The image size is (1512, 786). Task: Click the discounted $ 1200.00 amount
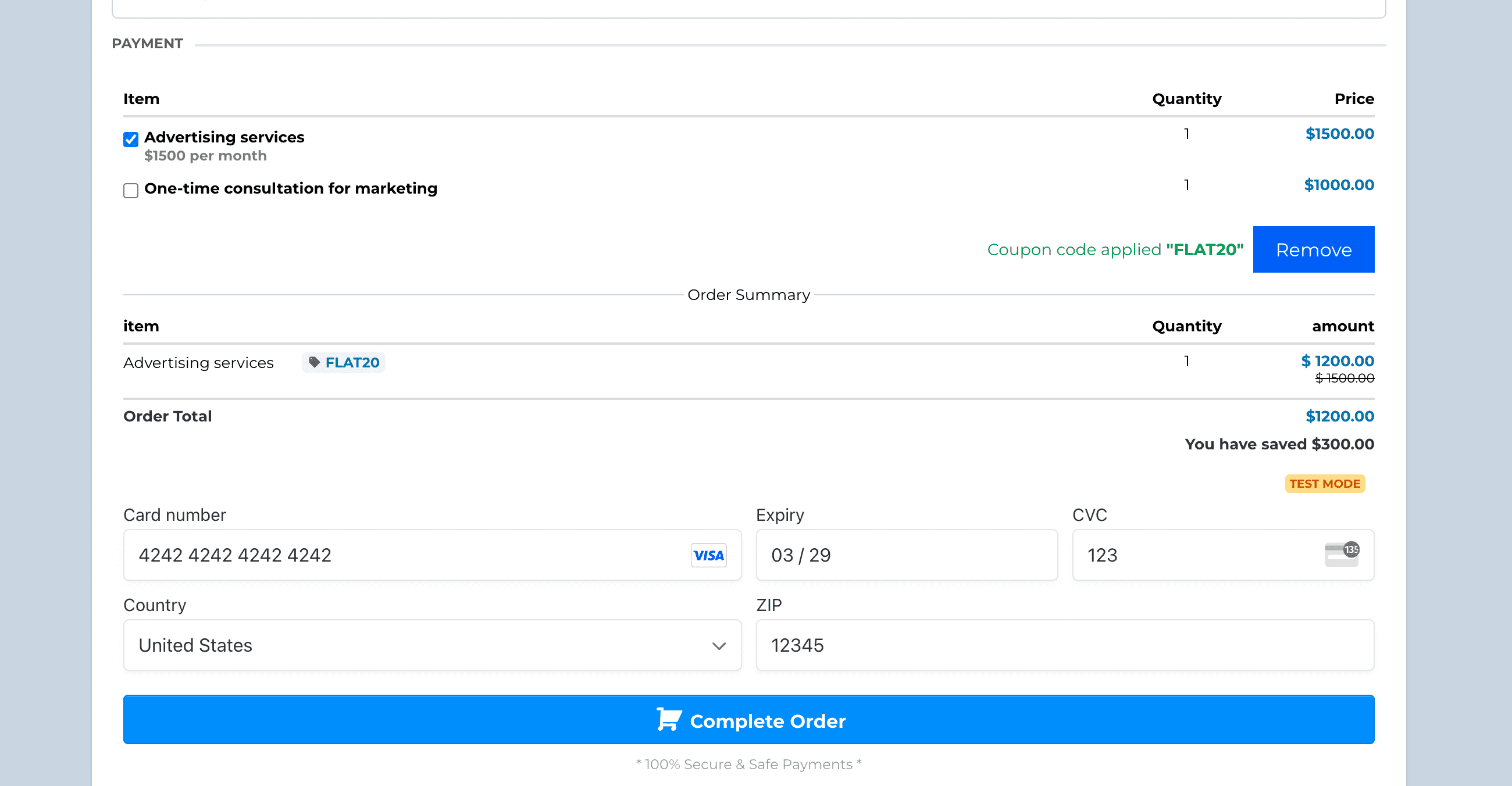[x=1337, y=361]
